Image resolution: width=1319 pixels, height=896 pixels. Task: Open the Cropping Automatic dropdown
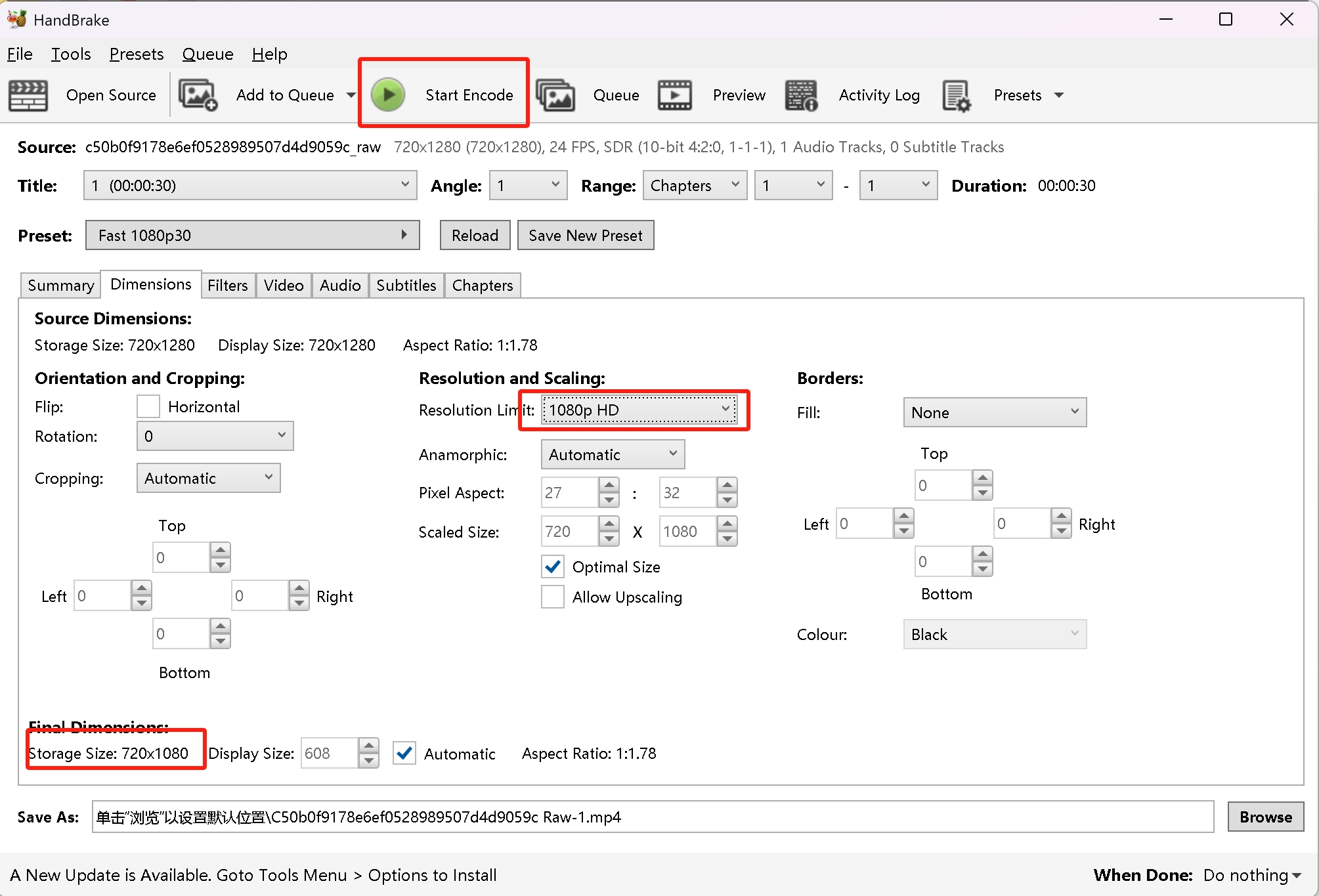point(208,479)
